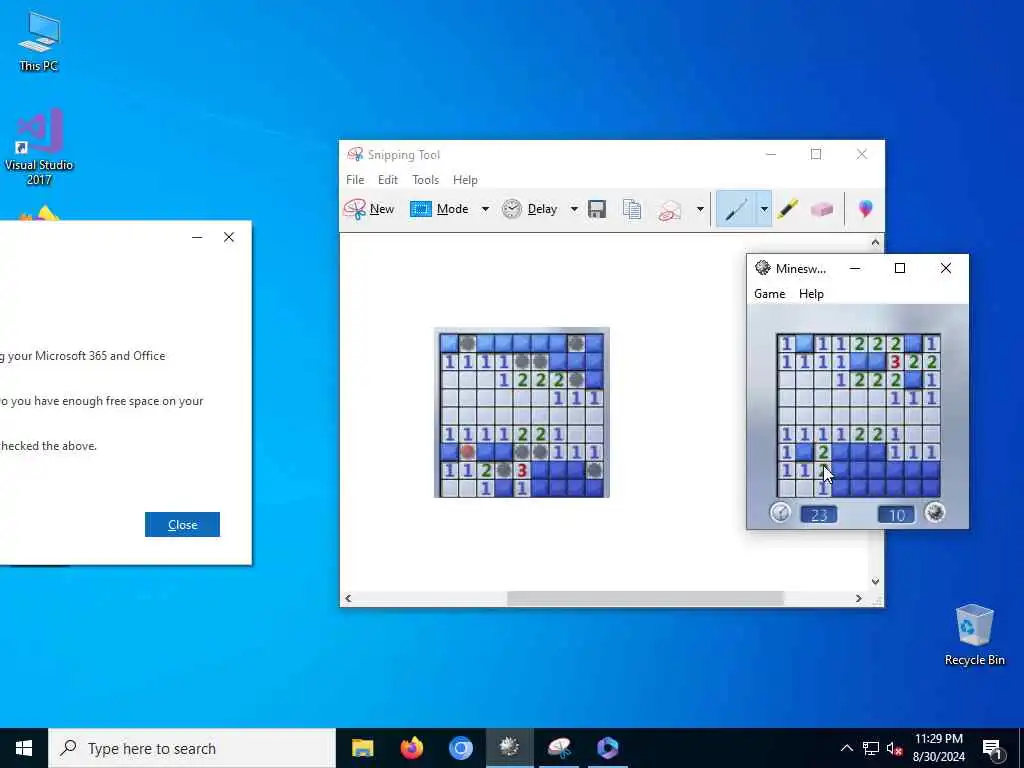
Task: Click the Save Snip floppy disk icon
Action: point(597,209)
